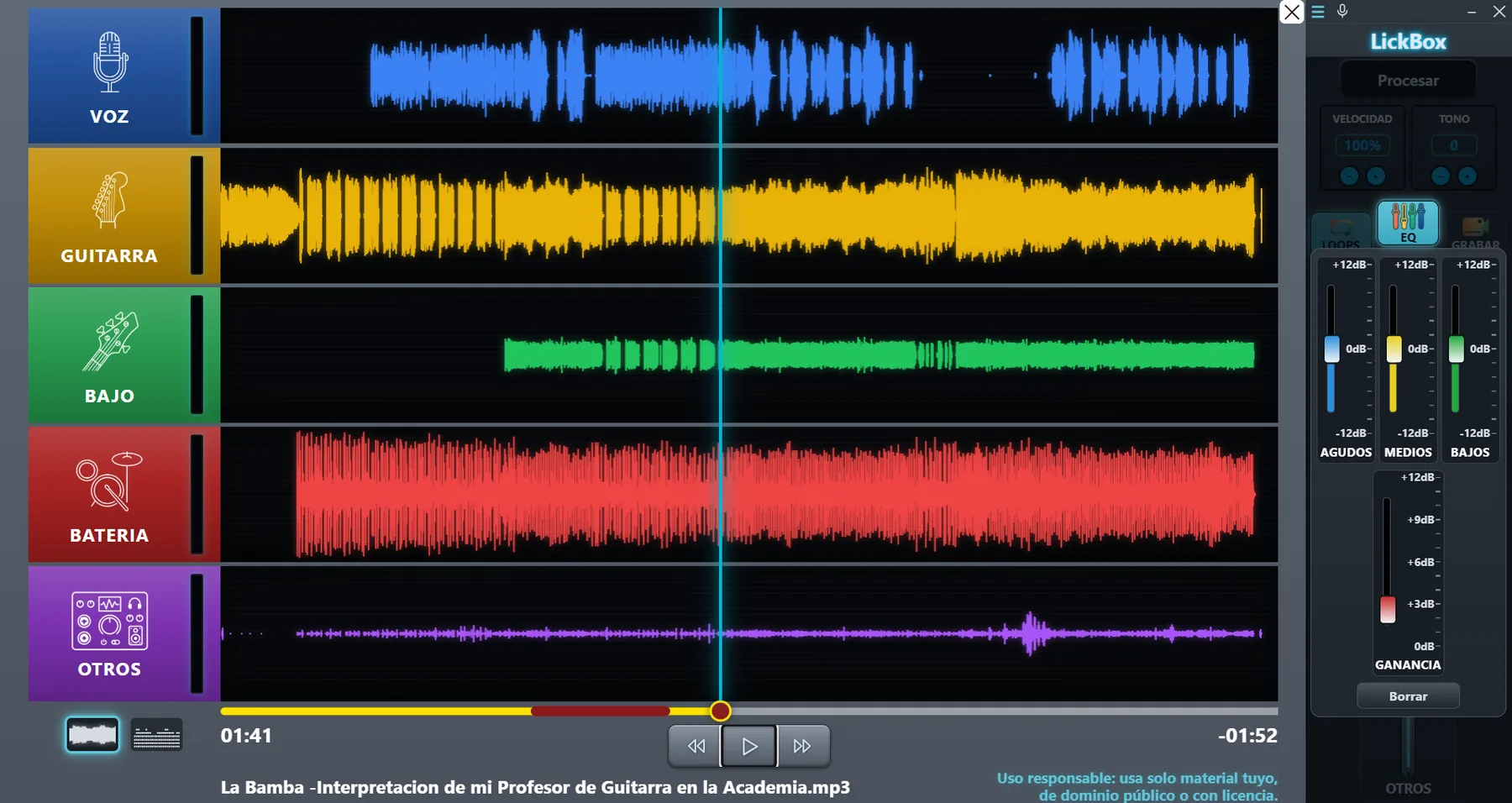Click the yellow GUITARRA waveform
The width and height of the screenshot is (1512, 803).
(742, 214)
